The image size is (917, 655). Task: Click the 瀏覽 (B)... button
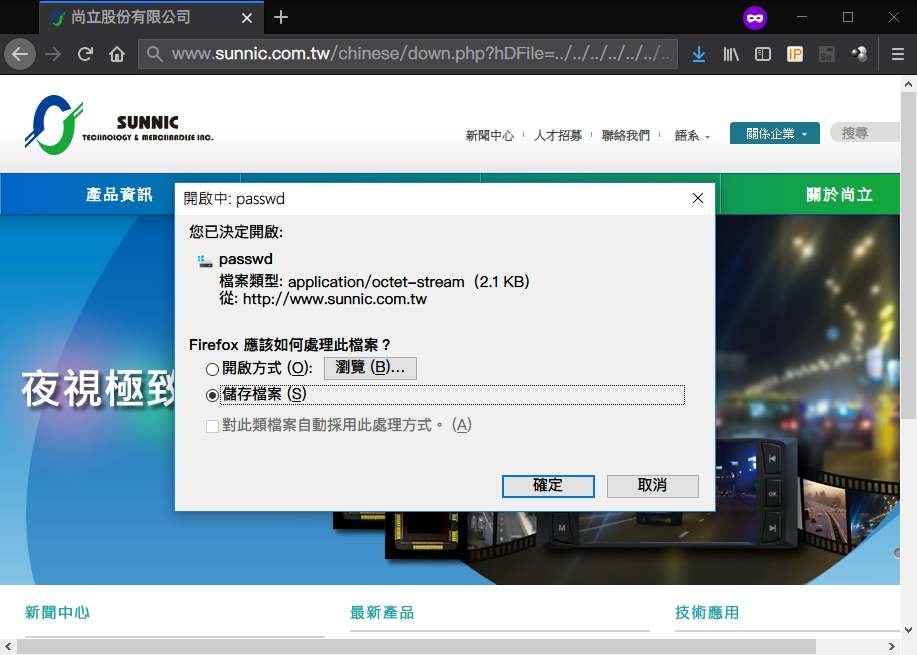370,368
